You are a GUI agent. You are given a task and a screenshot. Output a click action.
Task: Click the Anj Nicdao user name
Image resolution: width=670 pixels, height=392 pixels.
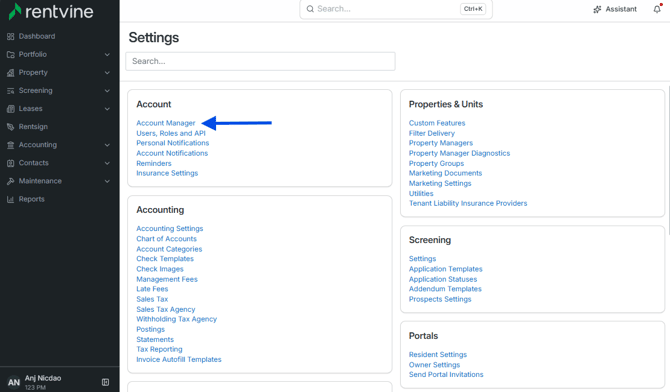[x=43, y=378]
